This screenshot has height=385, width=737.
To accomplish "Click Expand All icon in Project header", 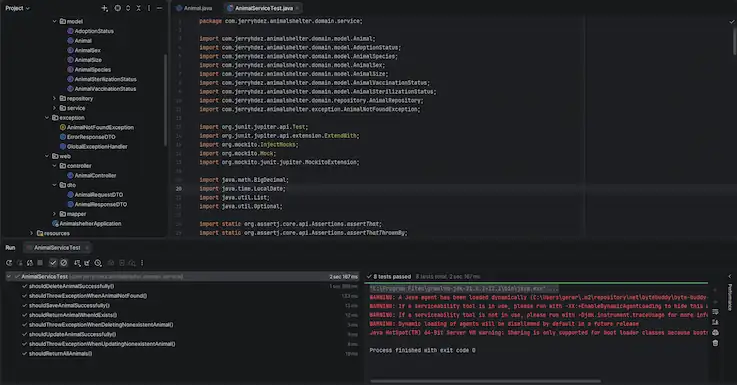I will pyautogui.click(x=128, y=8).
